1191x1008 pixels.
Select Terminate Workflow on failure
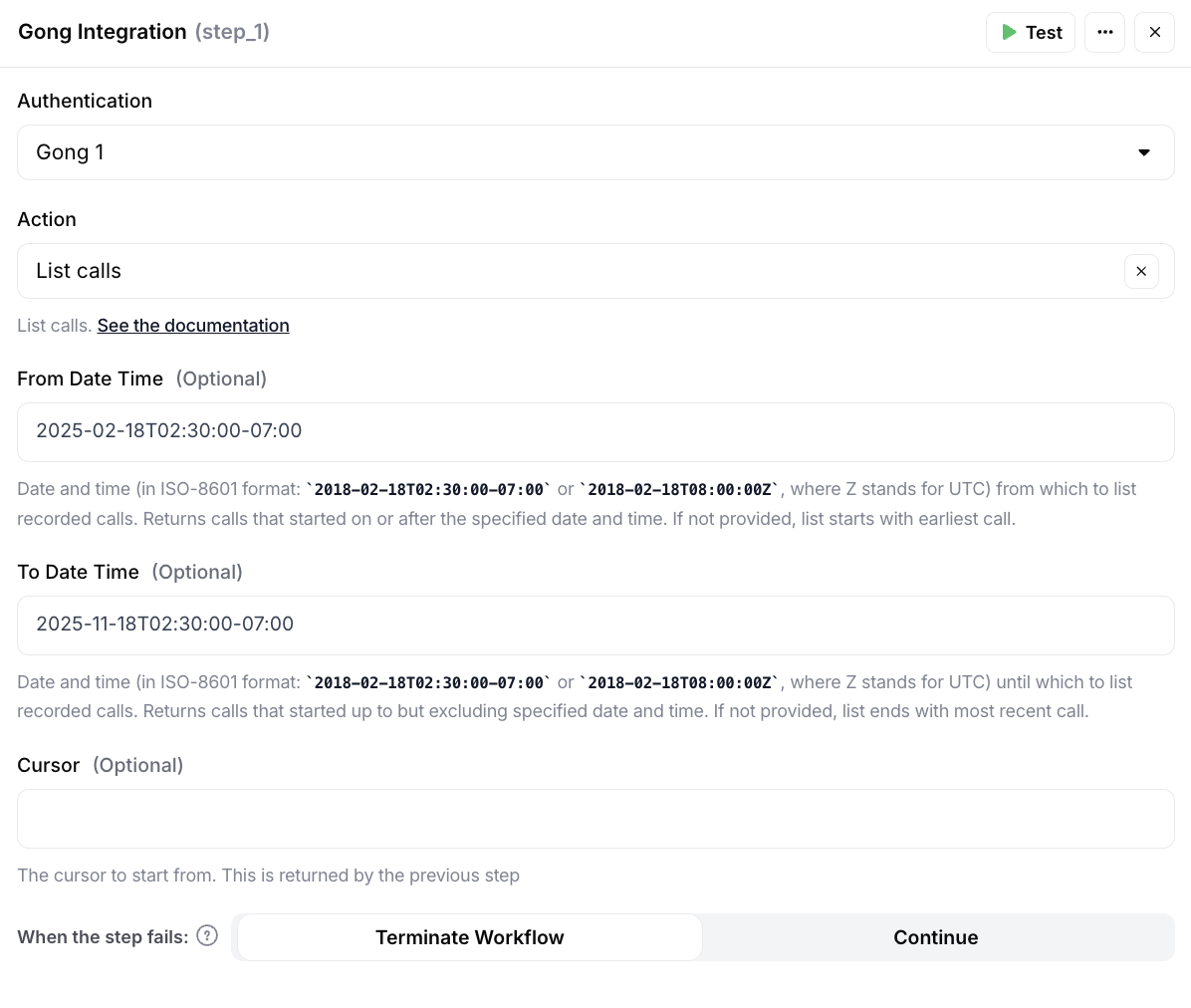click(469, 937)
